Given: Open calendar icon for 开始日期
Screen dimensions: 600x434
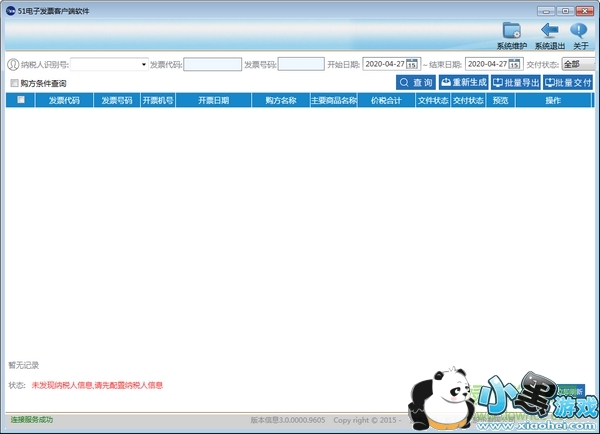Looking at the screenshot, I should (412, 64).
